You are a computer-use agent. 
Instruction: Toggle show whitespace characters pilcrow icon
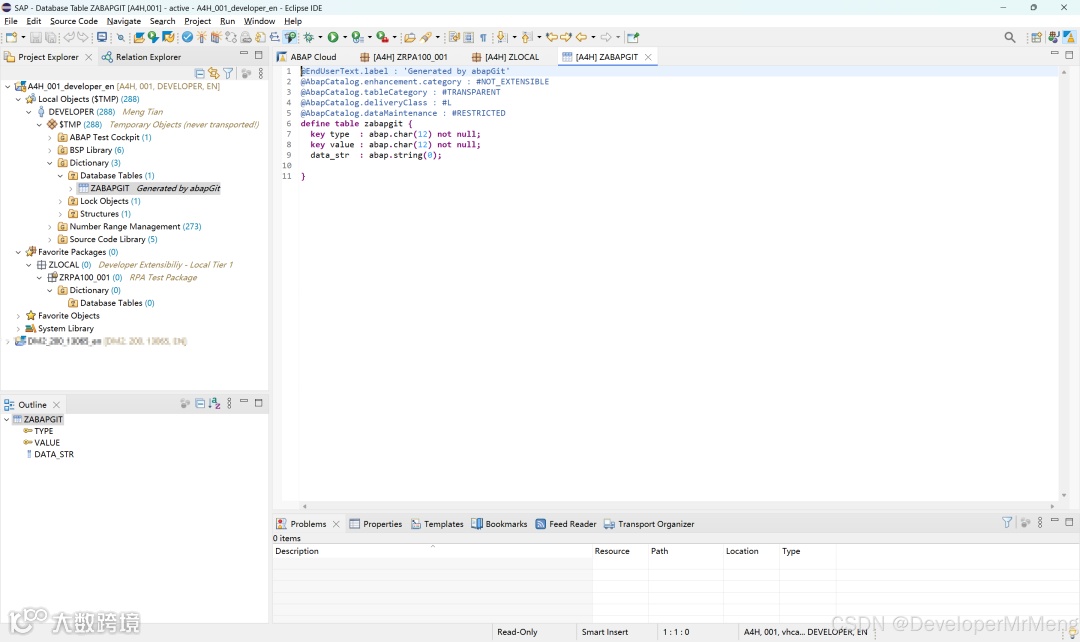point(483,37)
